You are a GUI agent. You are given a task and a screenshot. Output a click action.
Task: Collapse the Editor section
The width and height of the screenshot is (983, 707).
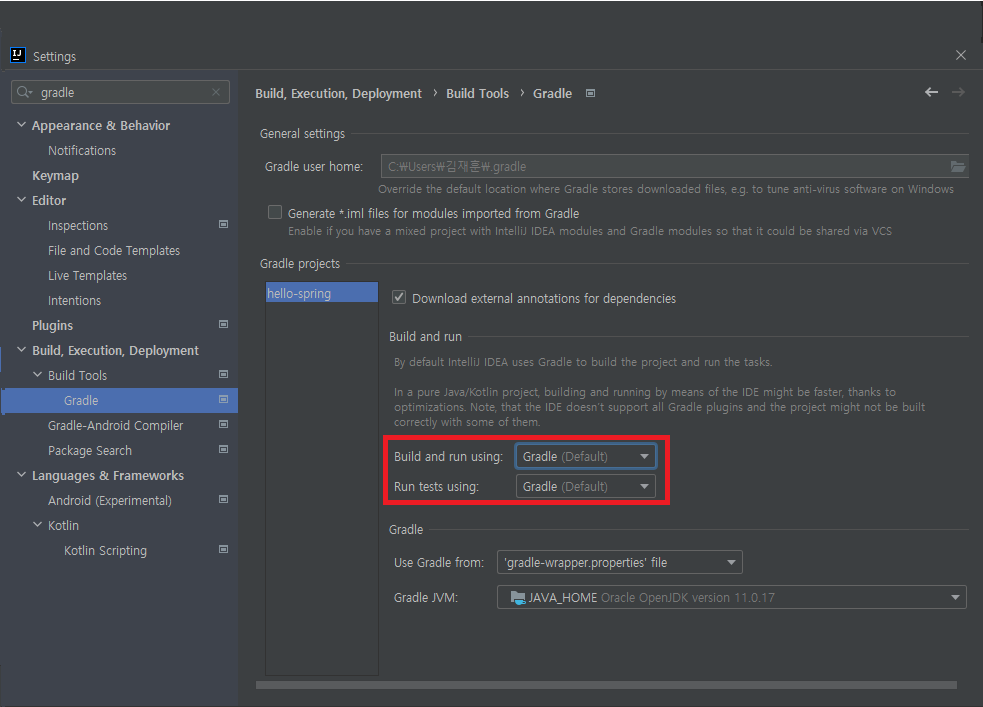coord(21,200)
